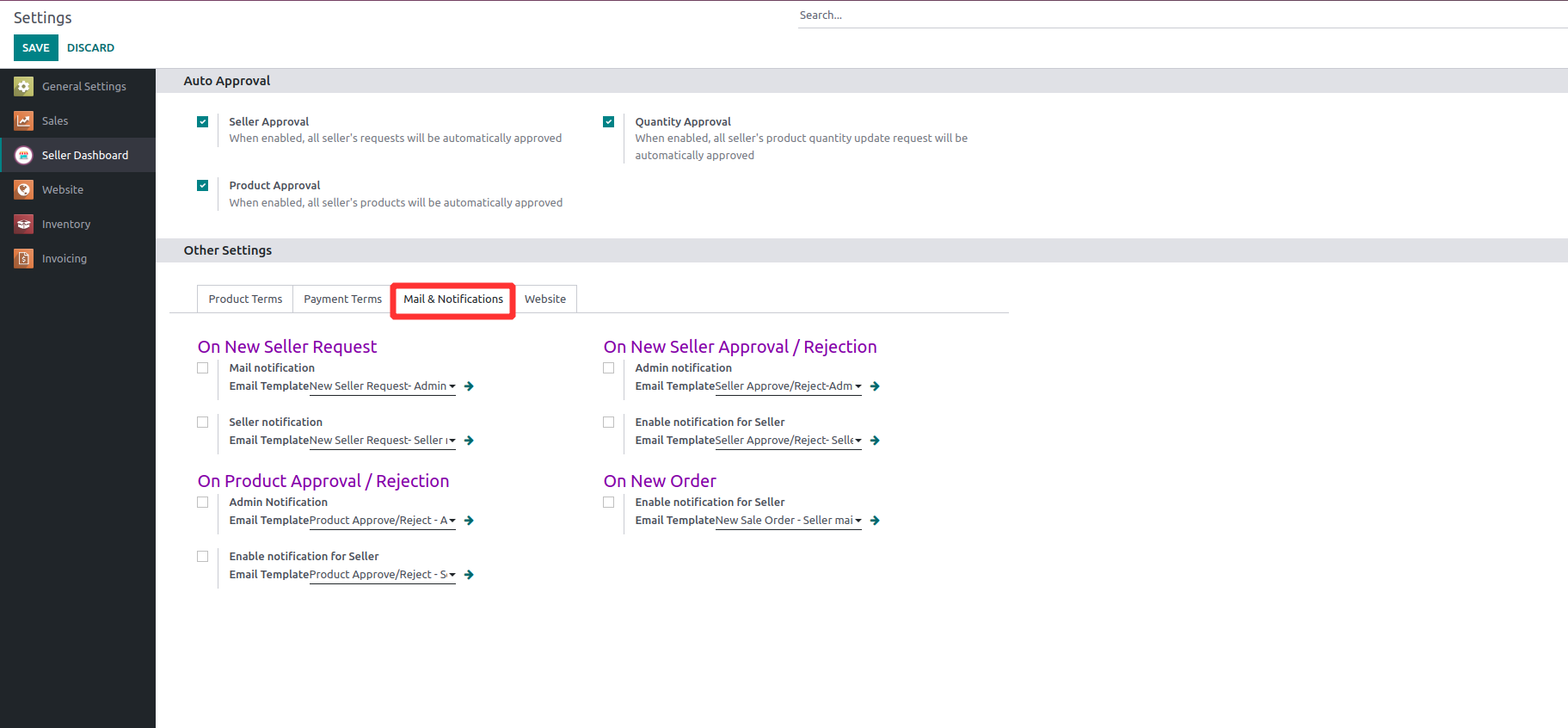Screen dimensions: 1568x728
Task: Disable Quantity Approval auto approval
Action: (x=609, y=122)
